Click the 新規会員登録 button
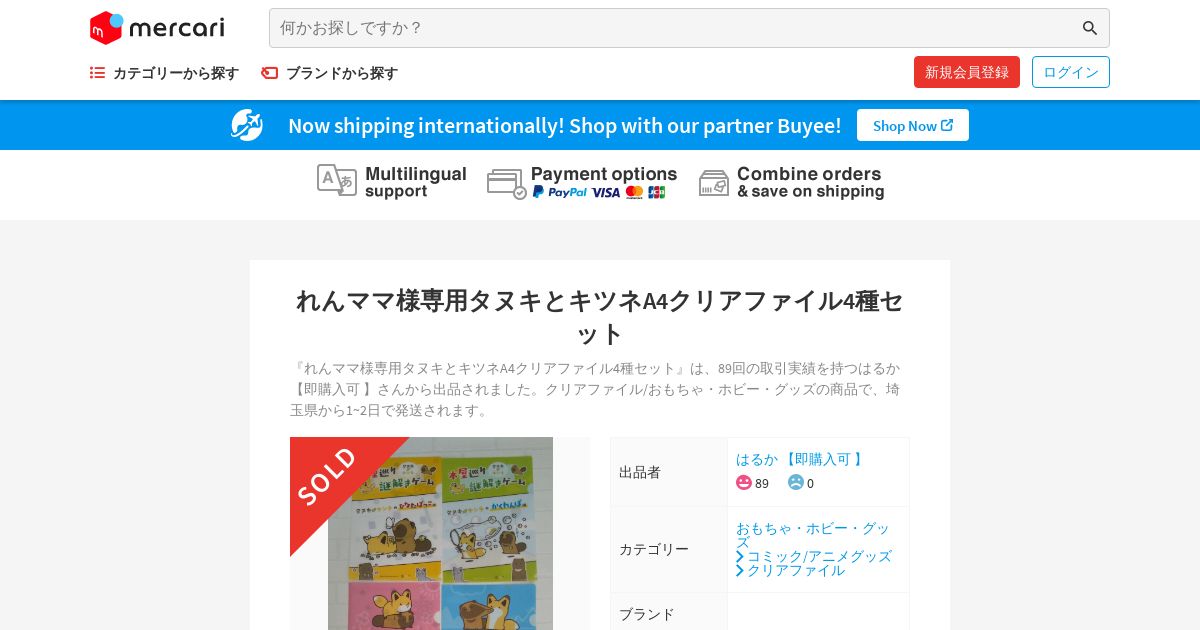The width and height of the screenshot is (1200, 630). 967,72
